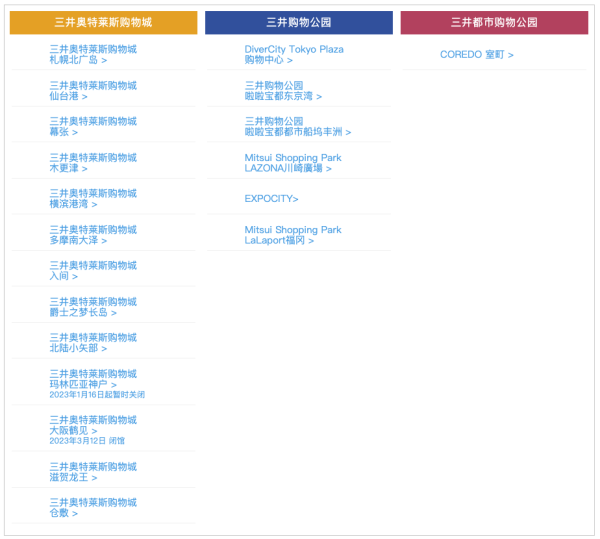Open the 横滨港湾 outlet link
This screenshot has width=600, height=539.
[93, 199]
